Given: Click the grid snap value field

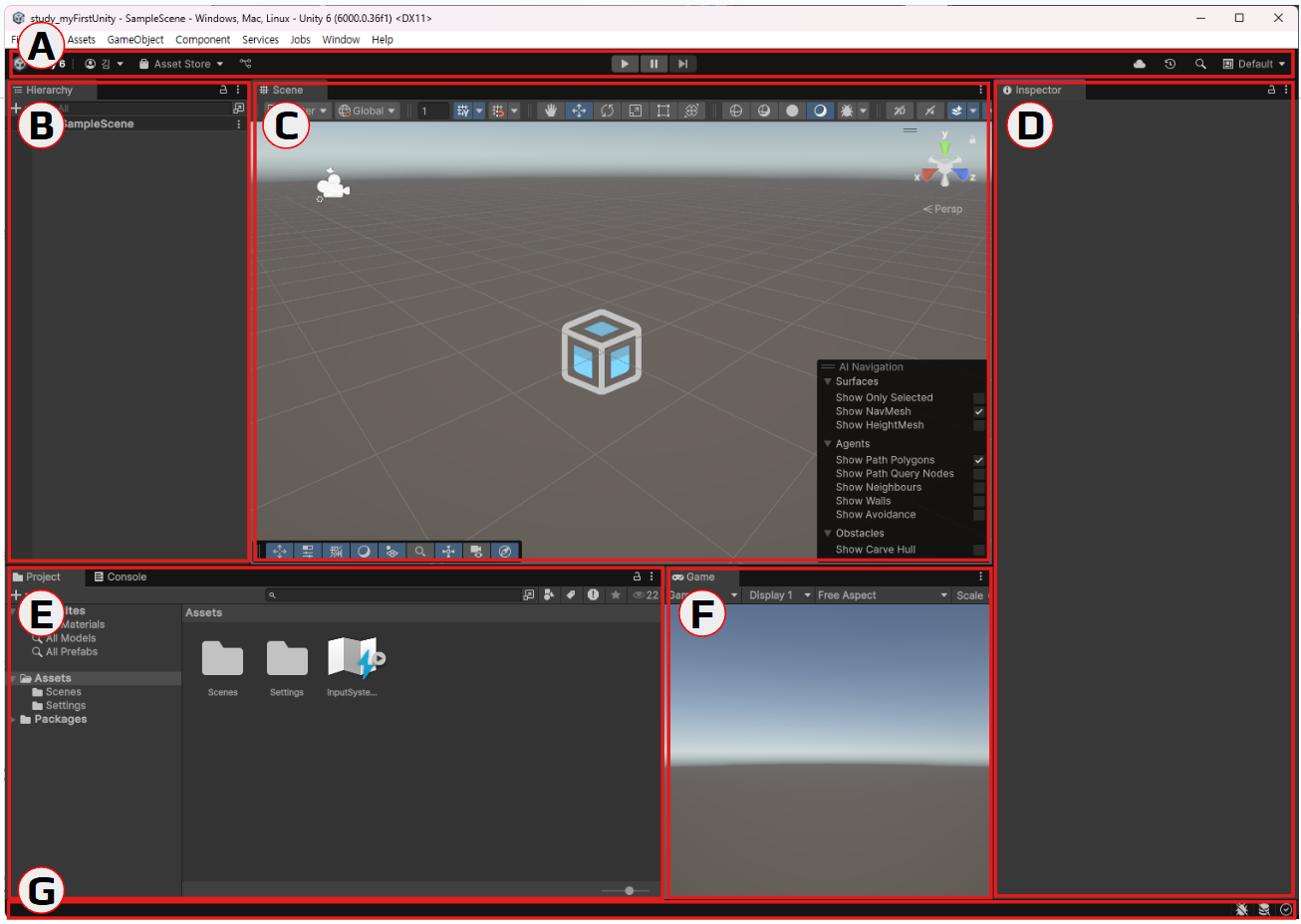Looking at the screenshot, I should coord(432,111).
